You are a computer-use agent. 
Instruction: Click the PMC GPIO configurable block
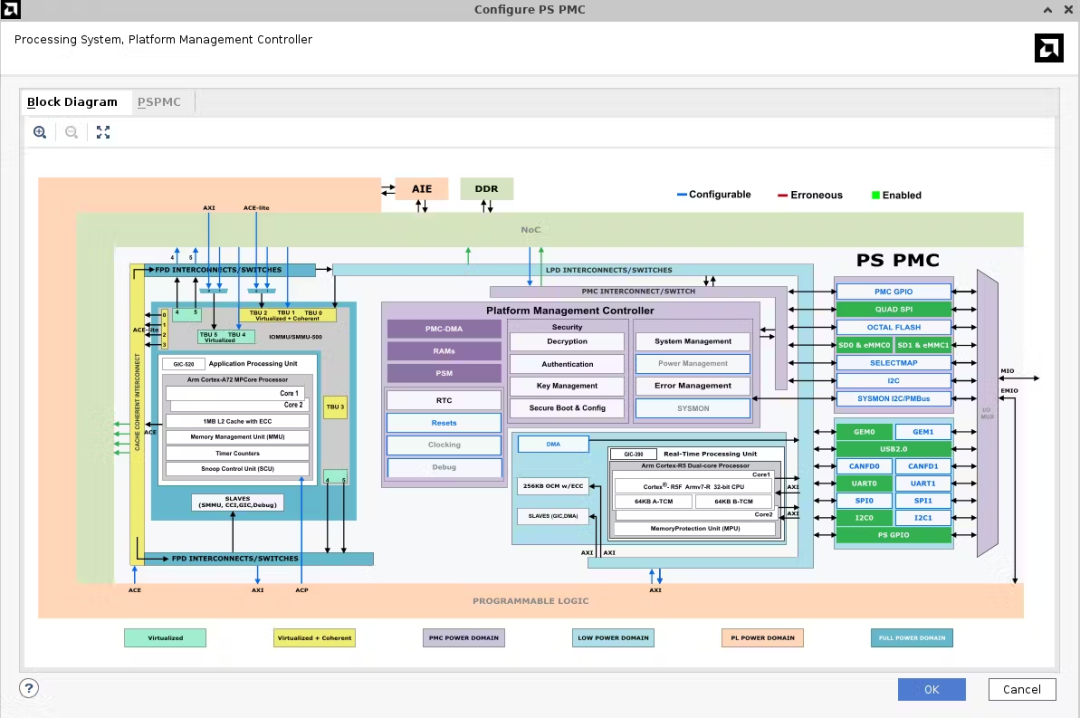(893, 291)
